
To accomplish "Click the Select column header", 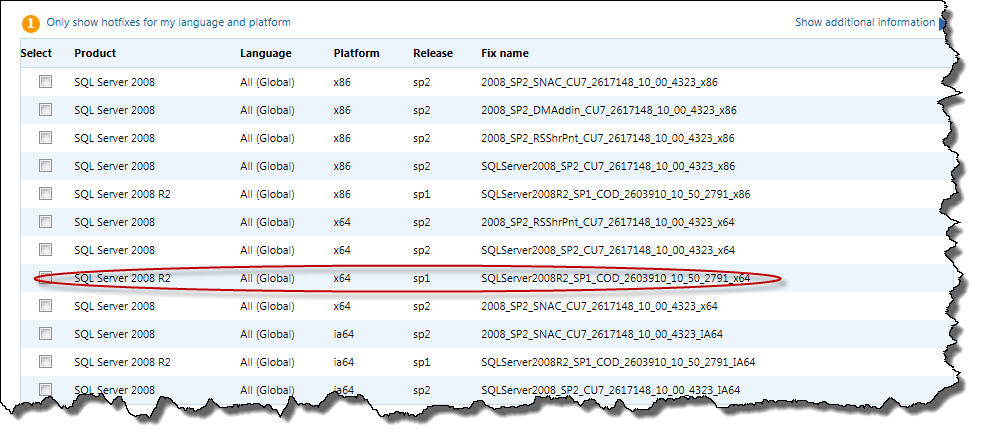I will point(36,53).
